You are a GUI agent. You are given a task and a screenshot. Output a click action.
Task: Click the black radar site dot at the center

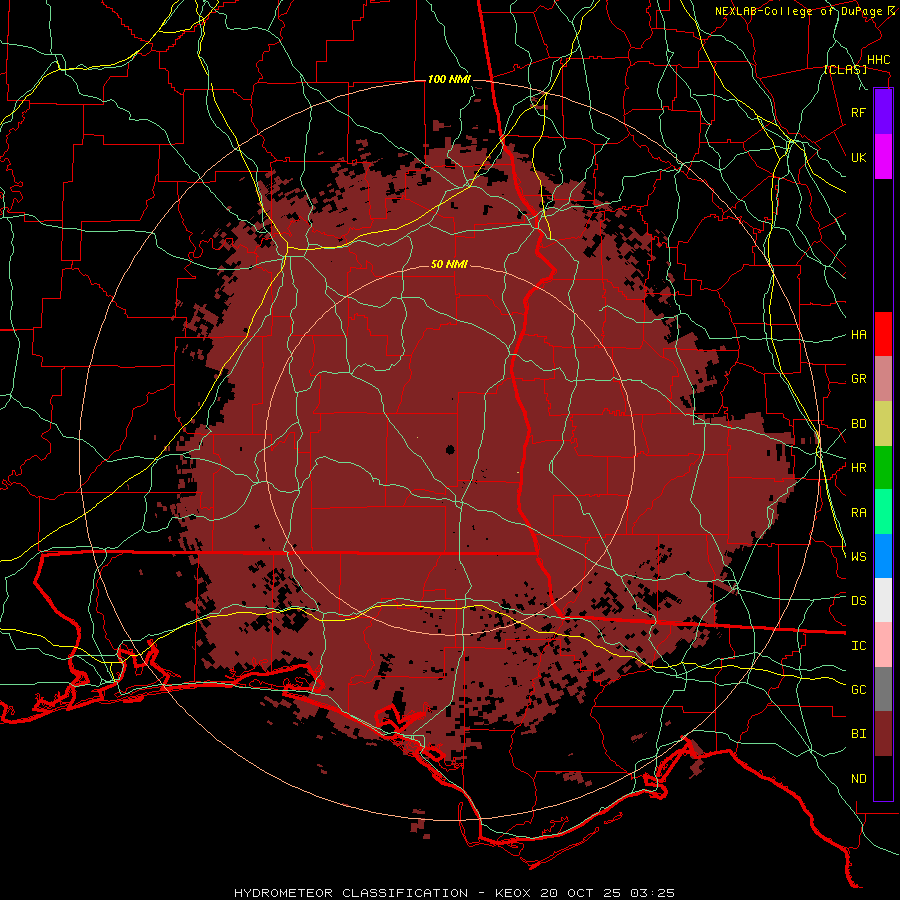[x=450, y=449]
